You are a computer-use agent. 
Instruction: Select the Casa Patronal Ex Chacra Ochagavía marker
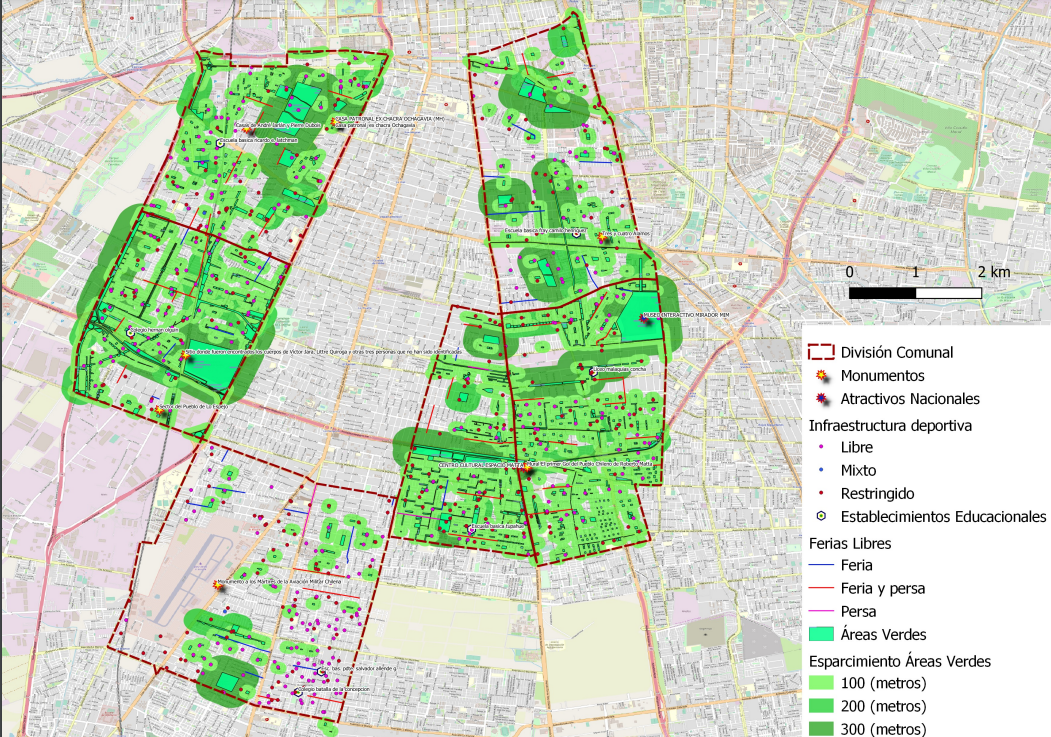point(335,121)
